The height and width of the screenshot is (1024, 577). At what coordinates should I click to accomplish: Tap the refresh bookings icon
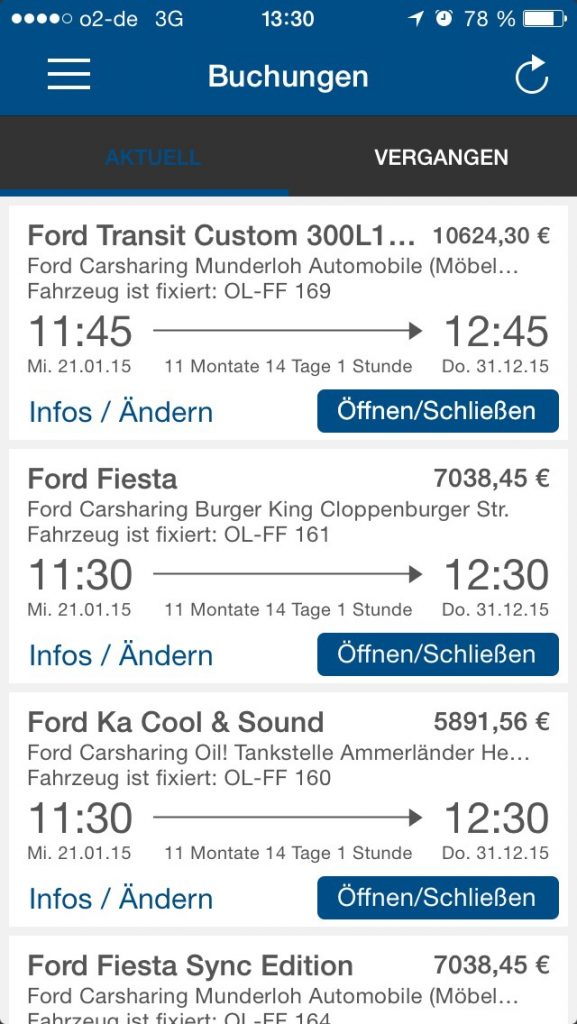531,74
